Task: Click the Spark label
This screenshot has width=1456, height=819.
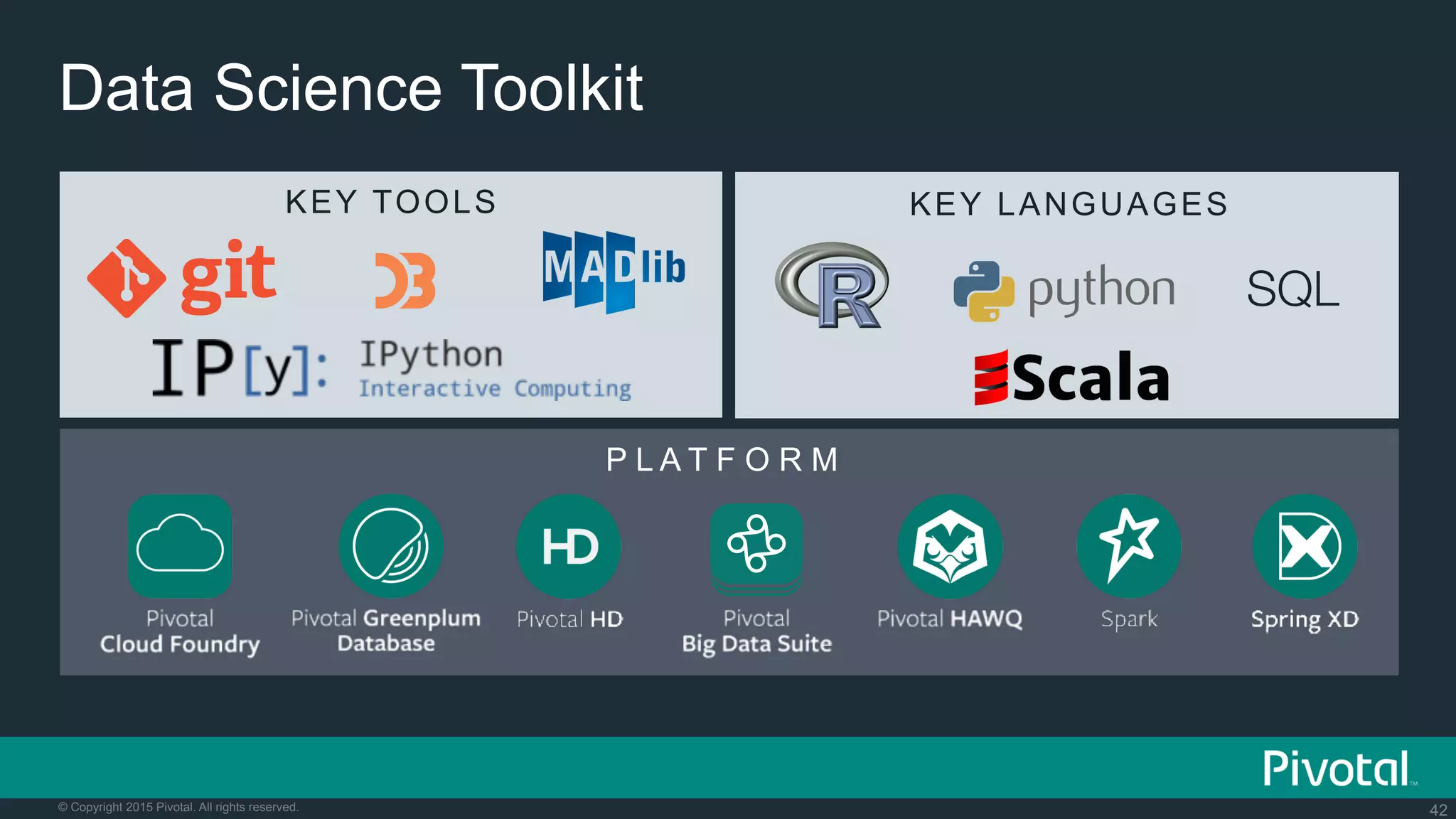Action: point(1129,619)
